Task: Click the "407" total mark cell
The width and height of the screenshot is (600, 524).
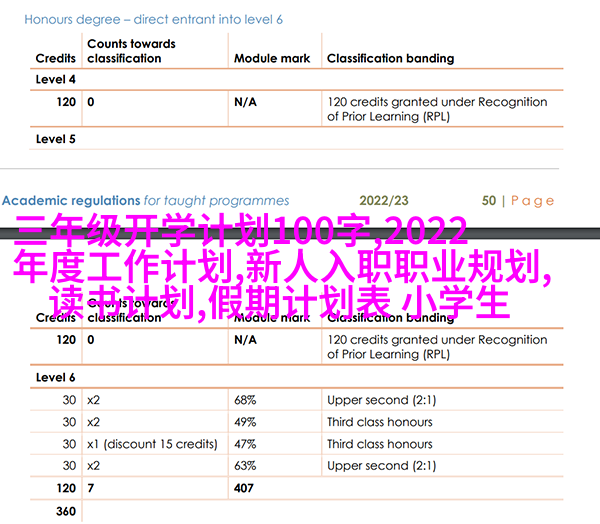Action: tap(245, 488)
